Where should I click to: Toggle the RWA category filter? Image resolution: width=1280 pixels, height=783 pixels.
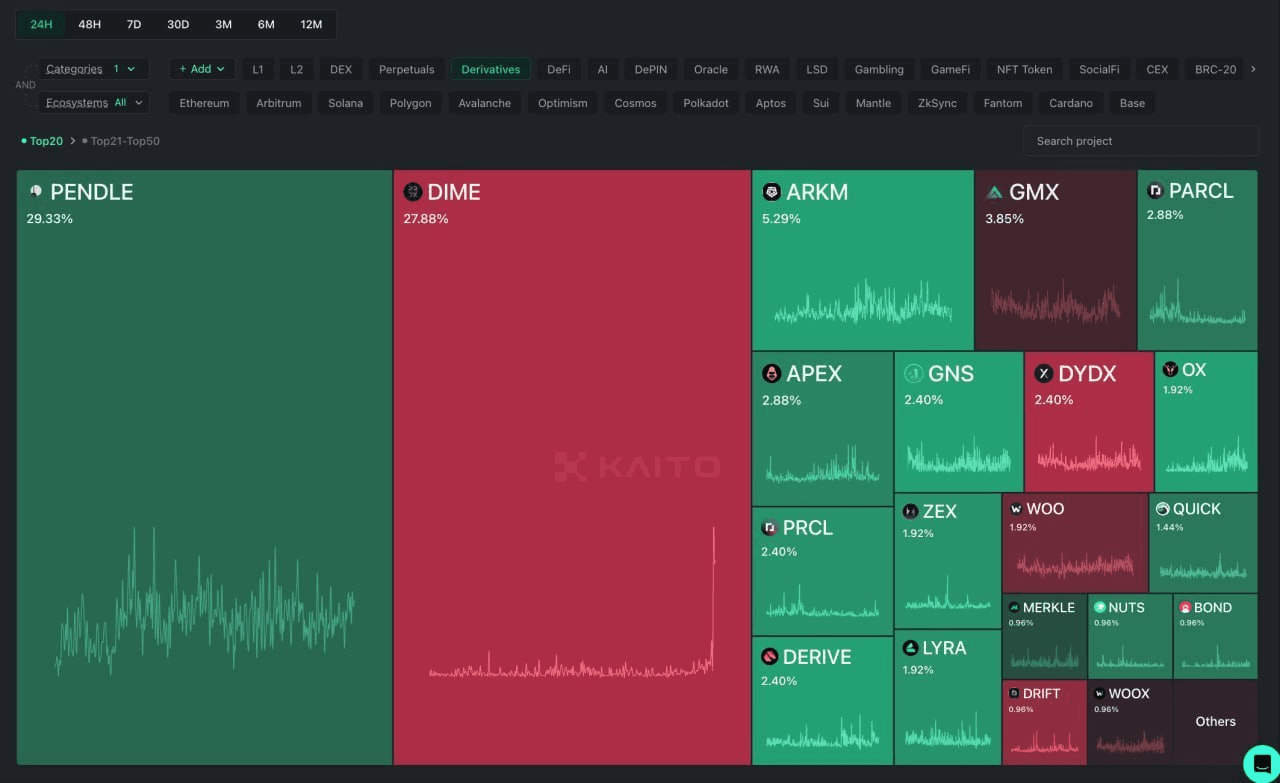pyautogui.click(x=767, y=69)
